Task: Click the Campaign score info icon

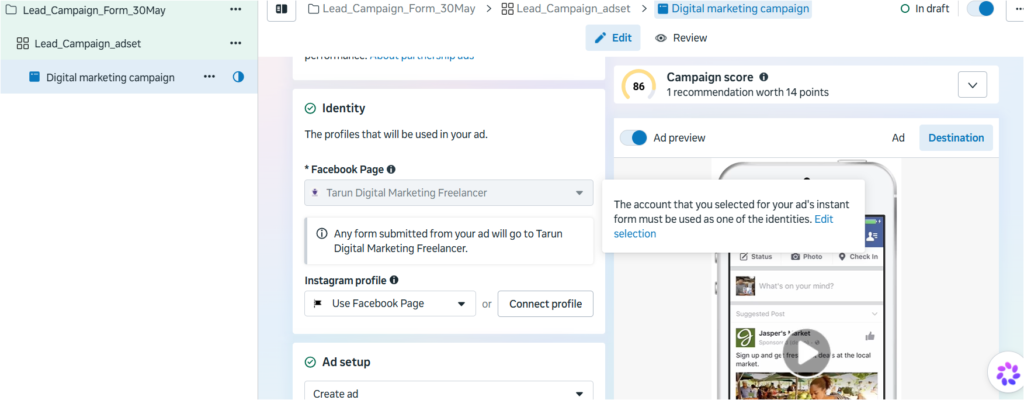Action: (x=763, y=77)
